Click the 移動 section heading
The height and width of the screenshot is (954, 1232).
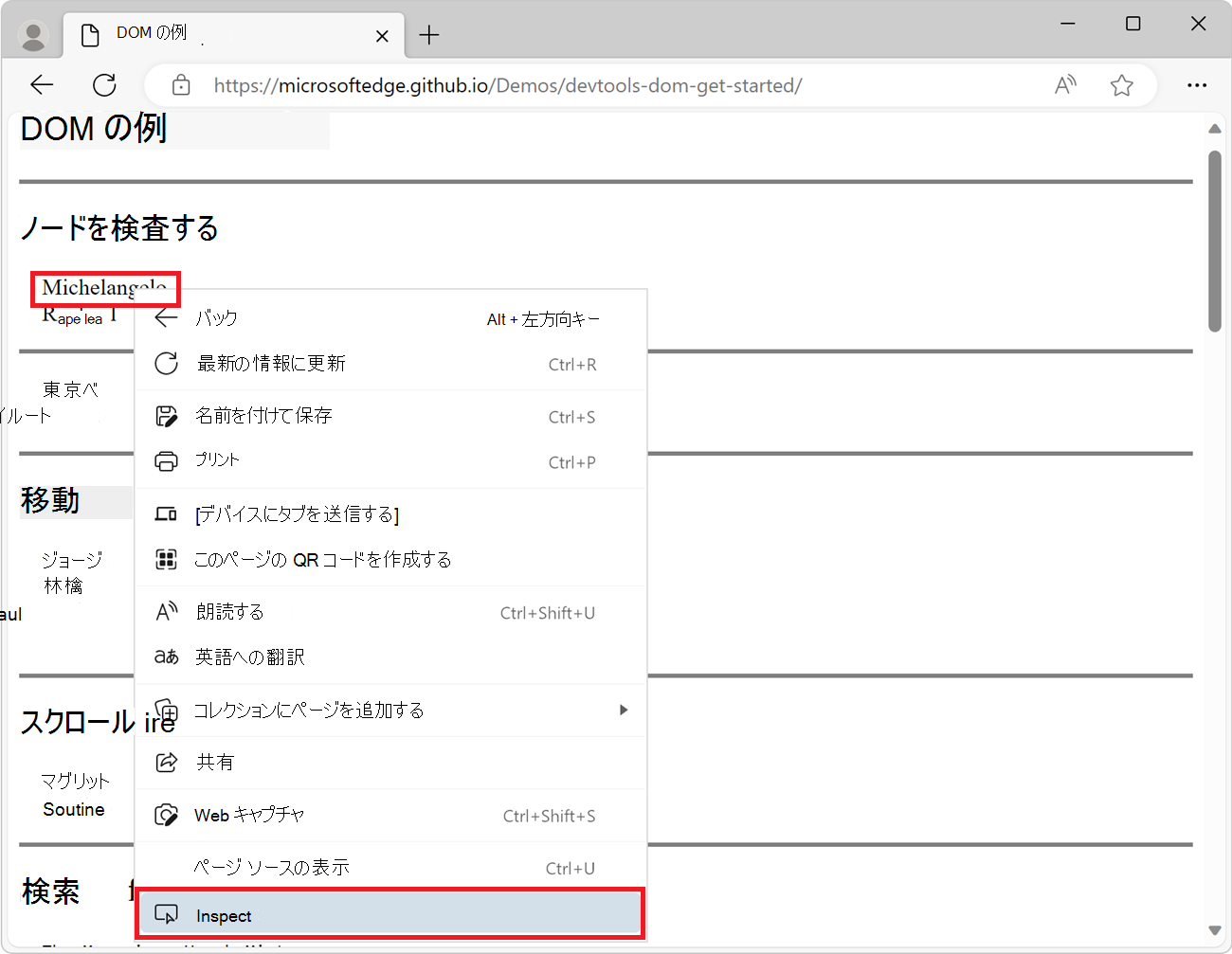[x=50, y=500]
